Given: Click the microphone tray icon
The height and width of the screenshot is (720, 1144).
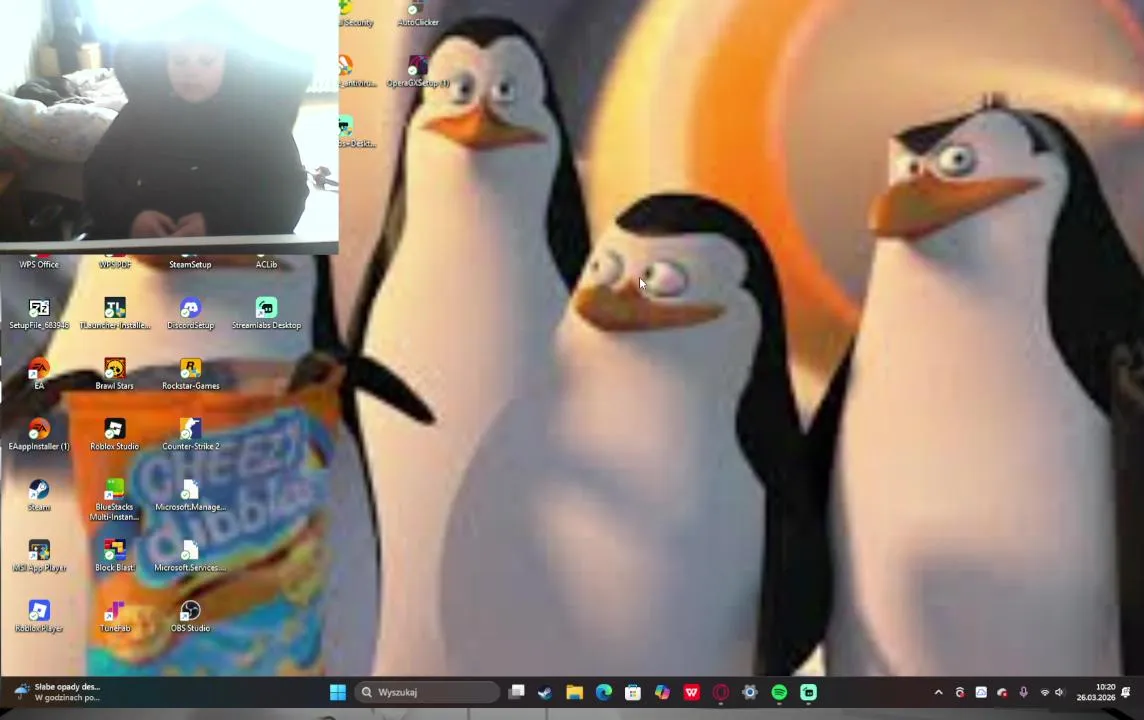Looking at the screenshot, I should (x=1024, y=692).
